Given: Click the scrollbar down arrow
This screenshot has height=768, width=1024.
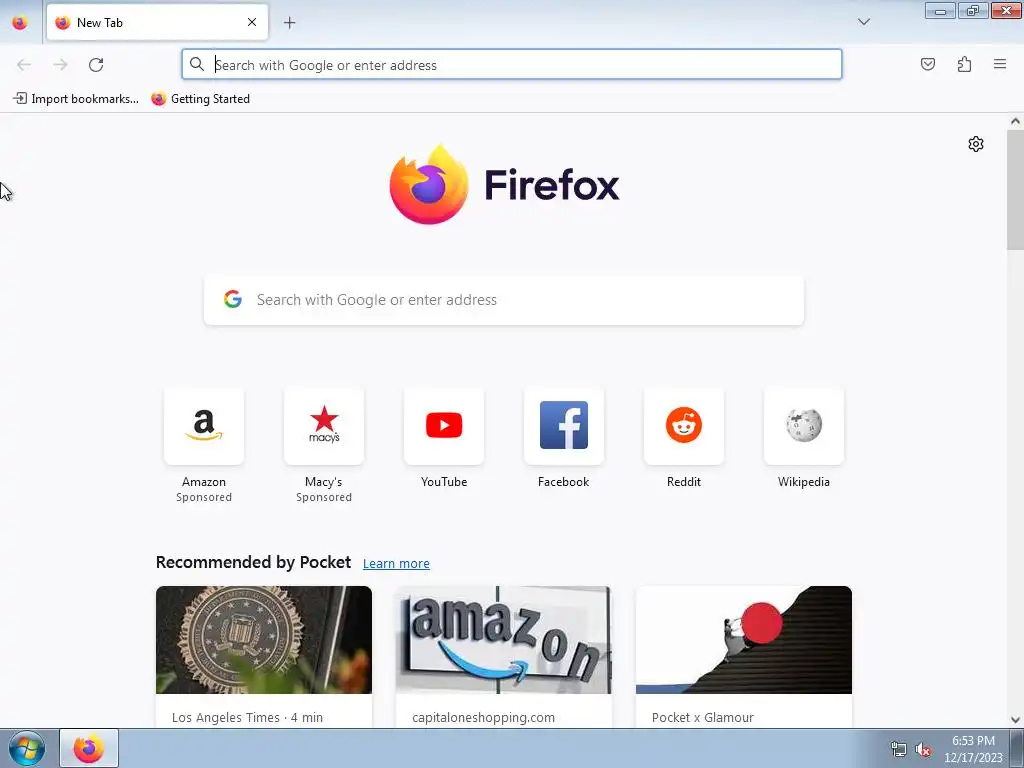Looking at the screenshot, I should coord(1015,720).
